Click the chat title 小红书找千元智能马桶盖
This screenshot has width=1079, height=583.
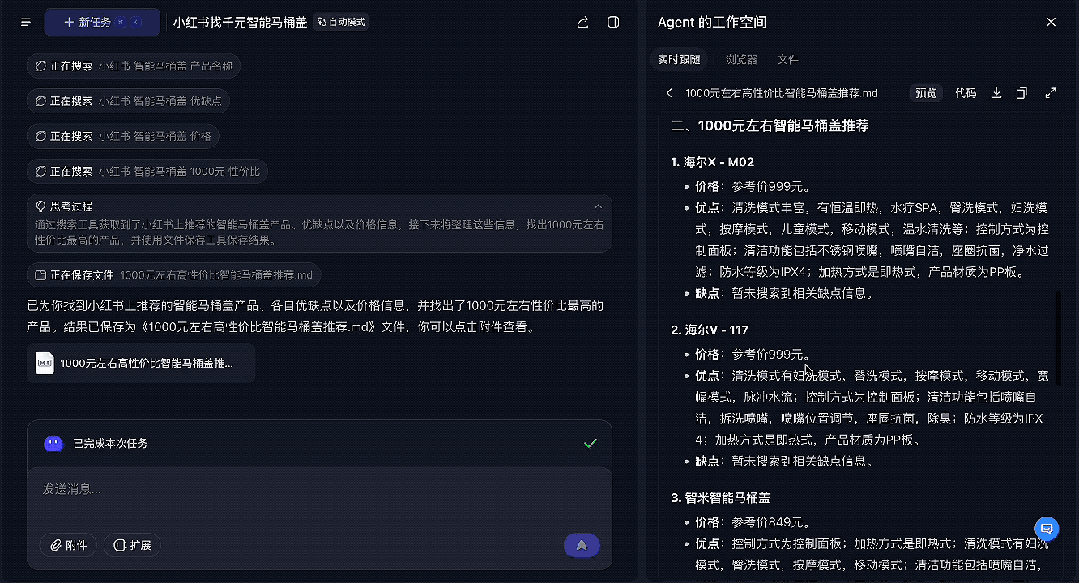point(239,22)
